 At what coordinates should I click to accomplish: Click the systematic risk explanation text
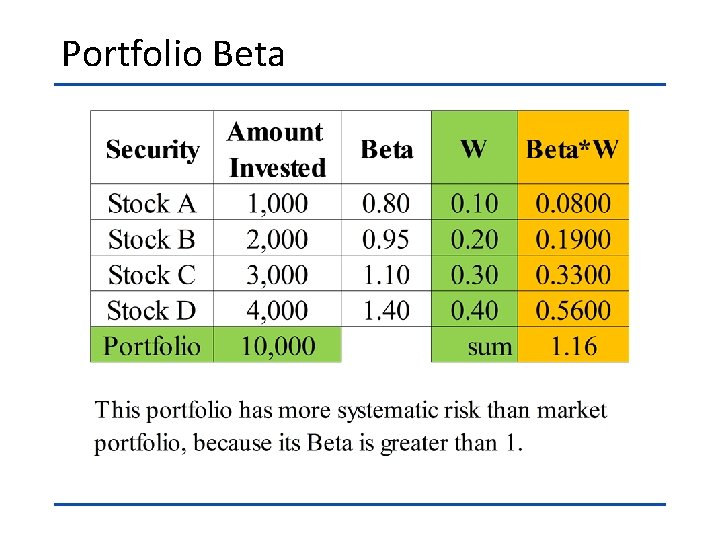click(x=351, y=427)
